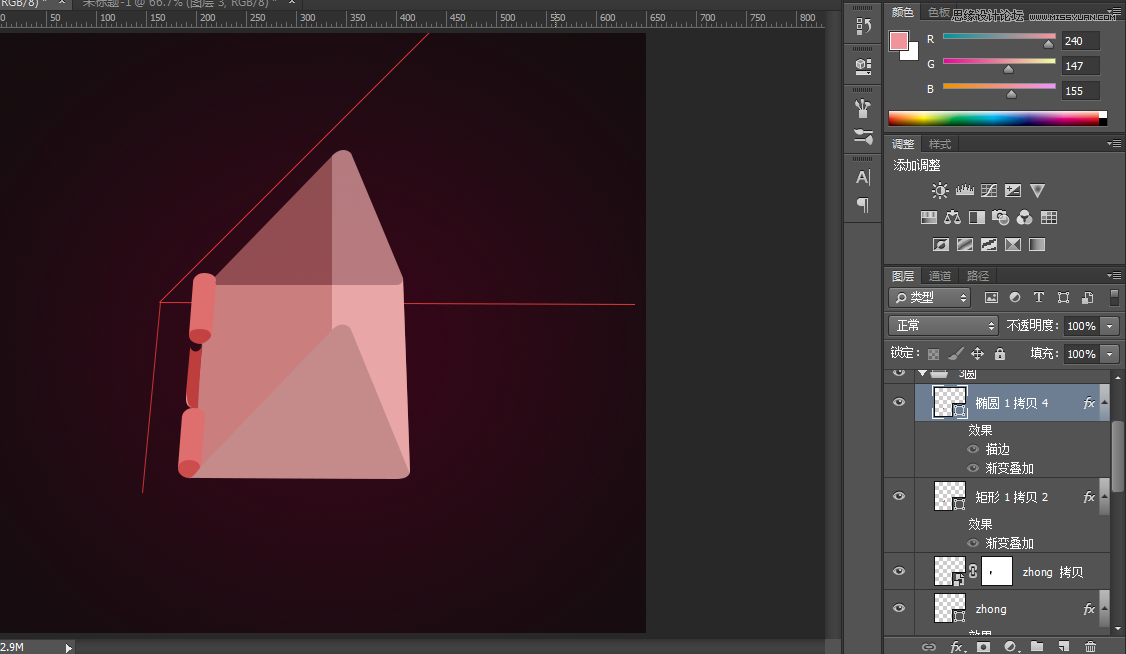Add a Color Lookup adjustment
The height and width of the screenshot is (654, 1126).
(x=1049, y=217)
